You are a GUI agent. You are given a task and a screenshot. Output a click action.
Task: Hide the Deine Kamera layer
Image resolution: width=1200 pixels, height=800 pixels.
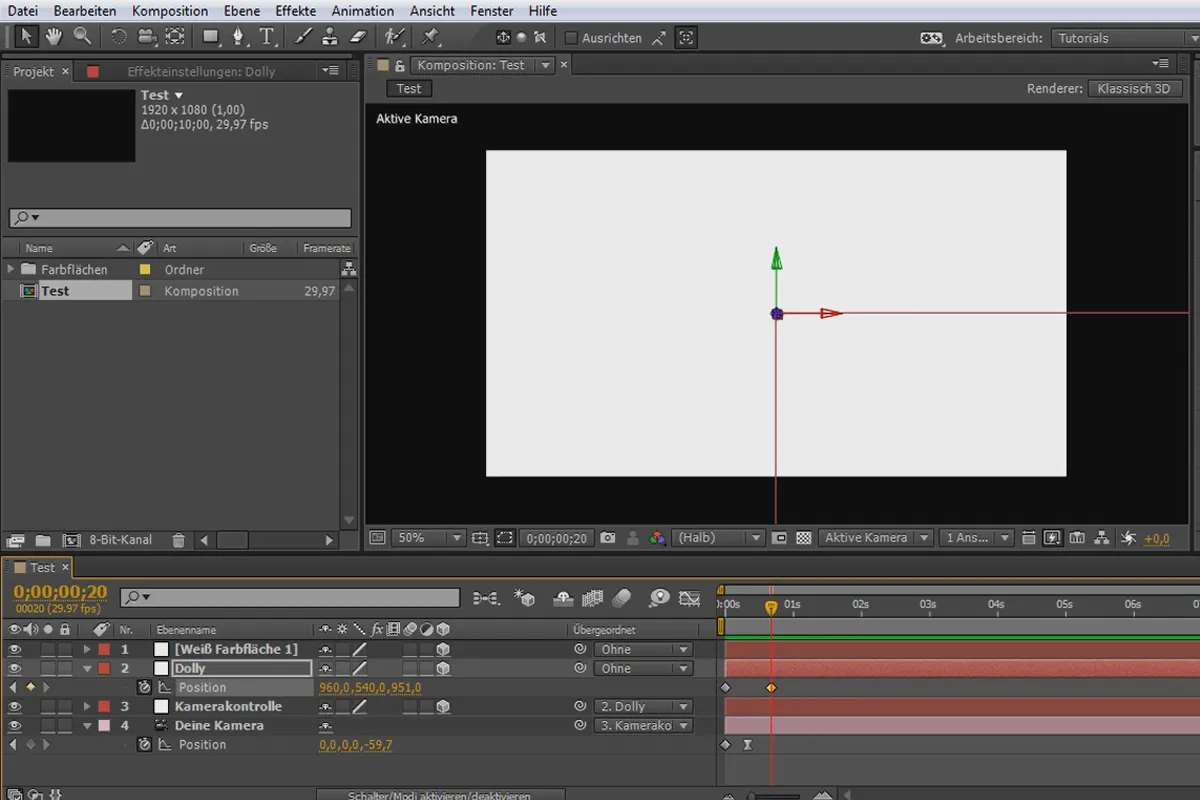[14, 725]
